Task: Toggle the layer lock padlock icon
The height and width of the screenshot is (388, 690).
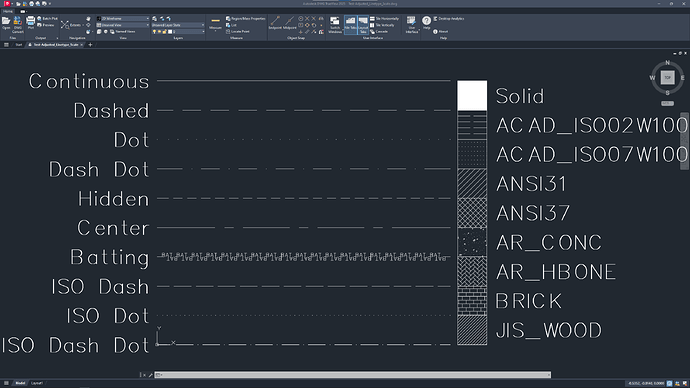Action: pos(165,32)
